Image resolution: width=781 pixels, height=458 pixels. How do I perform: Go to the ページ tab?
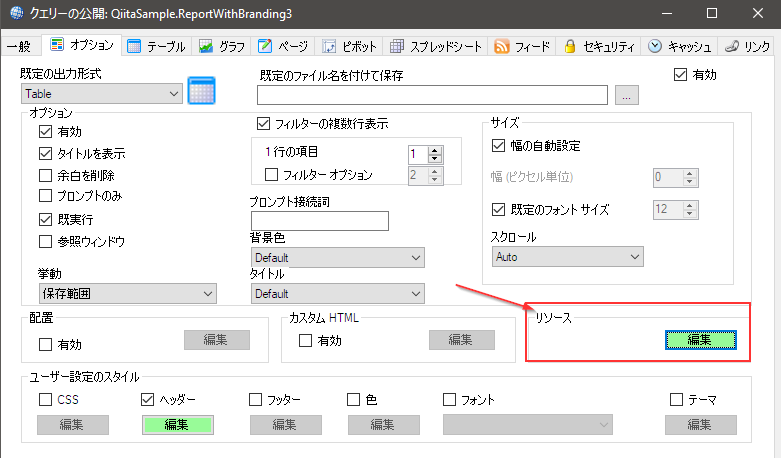pos(283,46)
